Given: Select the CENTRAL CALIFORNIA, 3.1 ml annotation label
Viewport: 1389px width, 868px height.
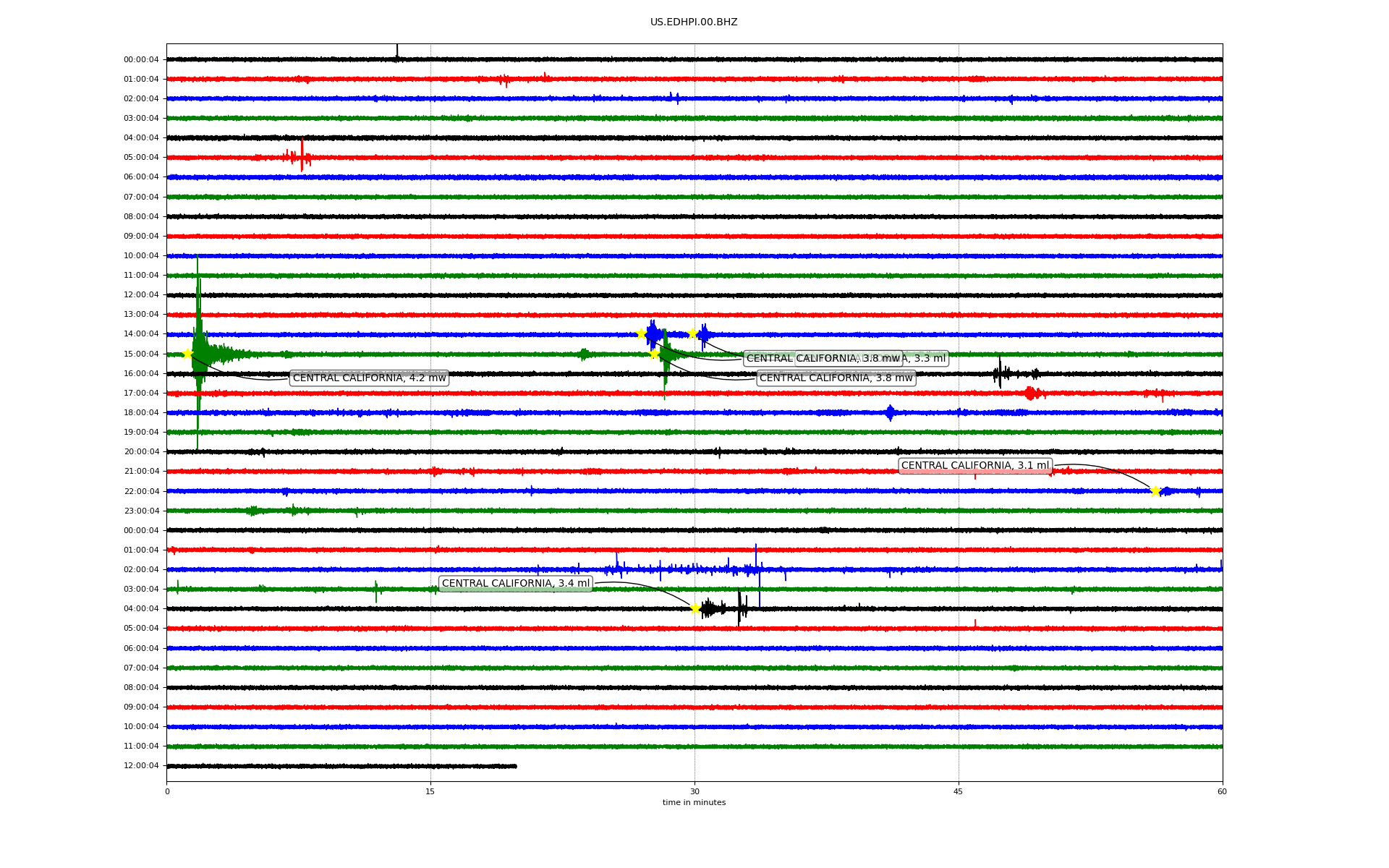Looking at the screenshot, I should pyautogui.click(x=974, y=466).
